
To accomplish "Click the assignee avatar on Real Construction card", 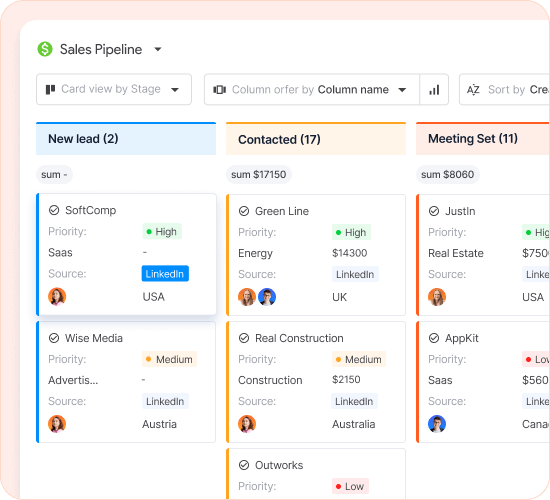I will 247,424.
